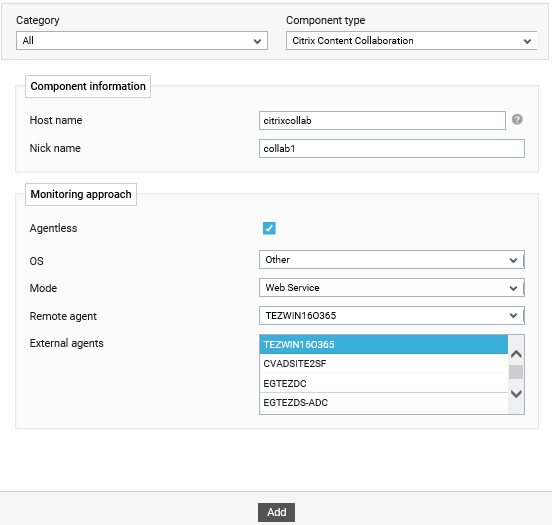The image size is (552, 525).
Task: Choose EGTEZDC from External agents list
Action: tap(384, 383)
